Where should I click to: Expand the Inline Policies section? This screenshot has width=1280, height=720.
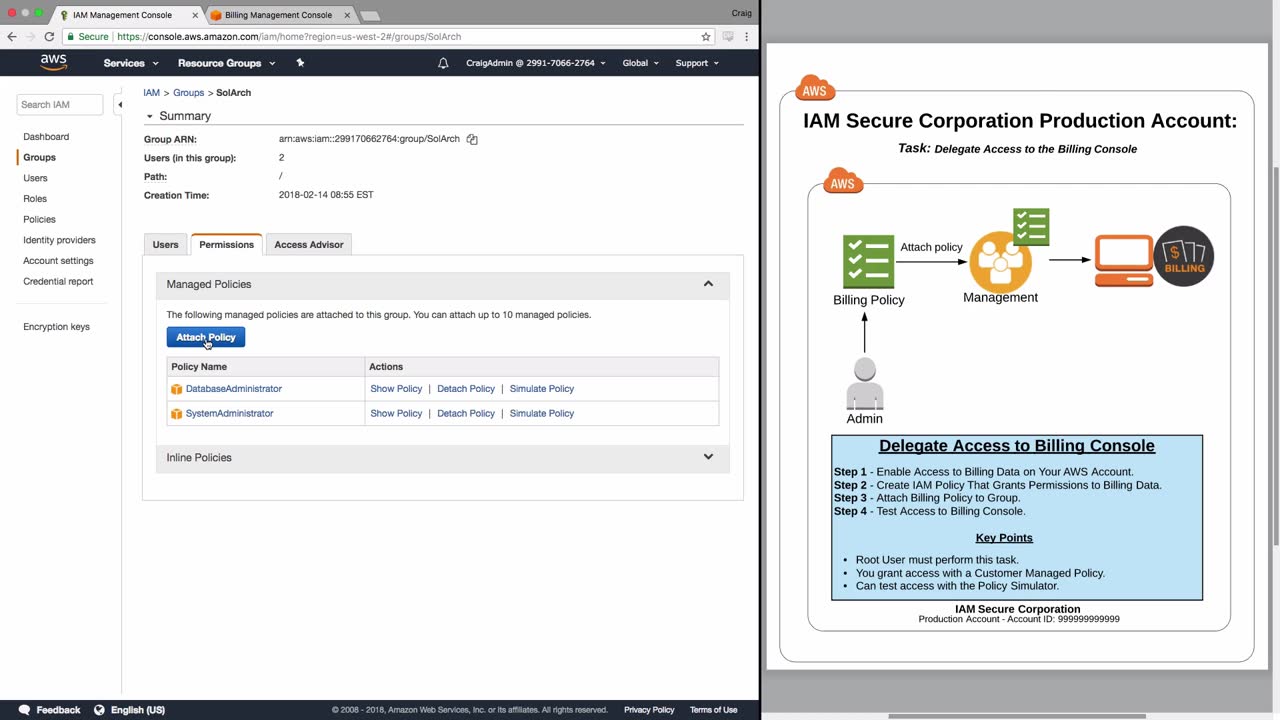point(708,457)
